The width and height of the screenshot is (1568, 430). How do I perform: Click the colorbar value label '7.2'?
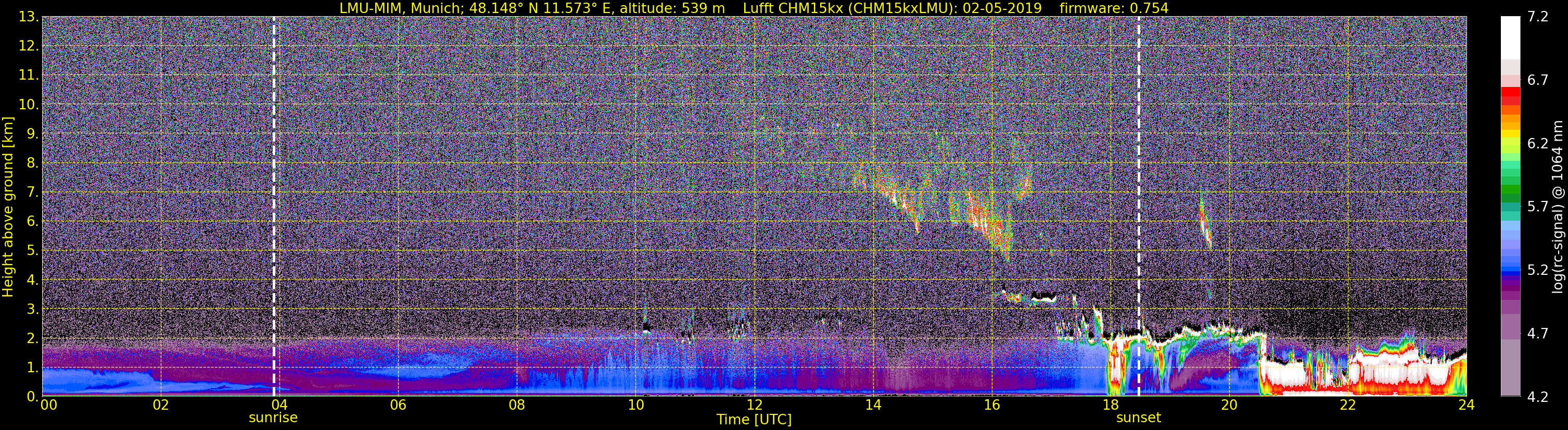(1538, 17)
